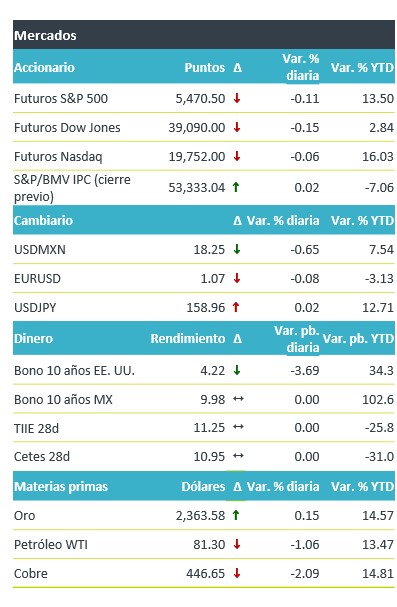Screen dimensions: 397x607
Task: Click the sideways arrow beside TIIE 28d
Action: [x=238, y=427]
